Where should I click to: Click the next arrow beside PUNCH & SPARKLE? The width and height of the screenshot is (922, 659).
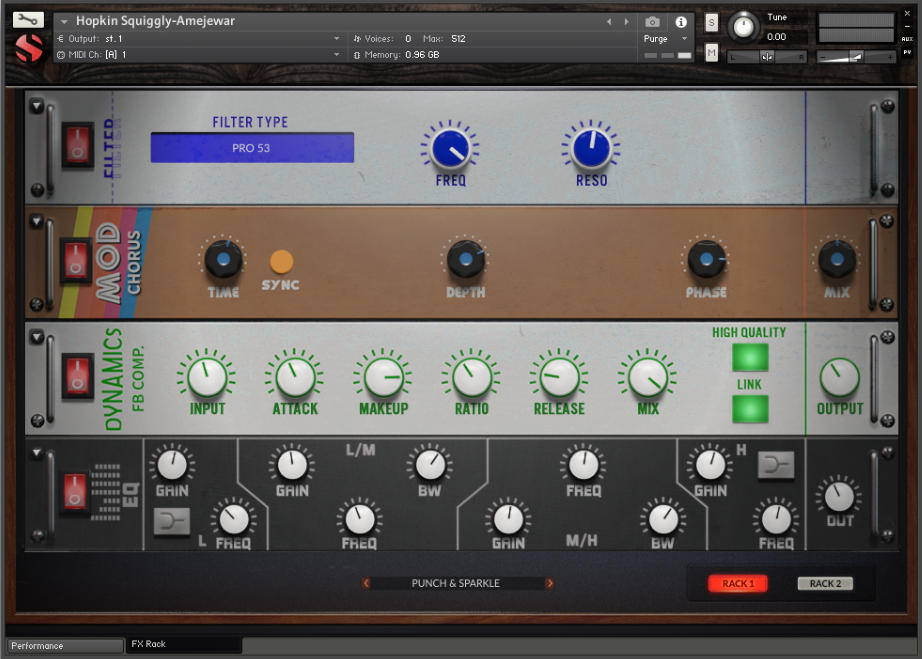[550, 583]
